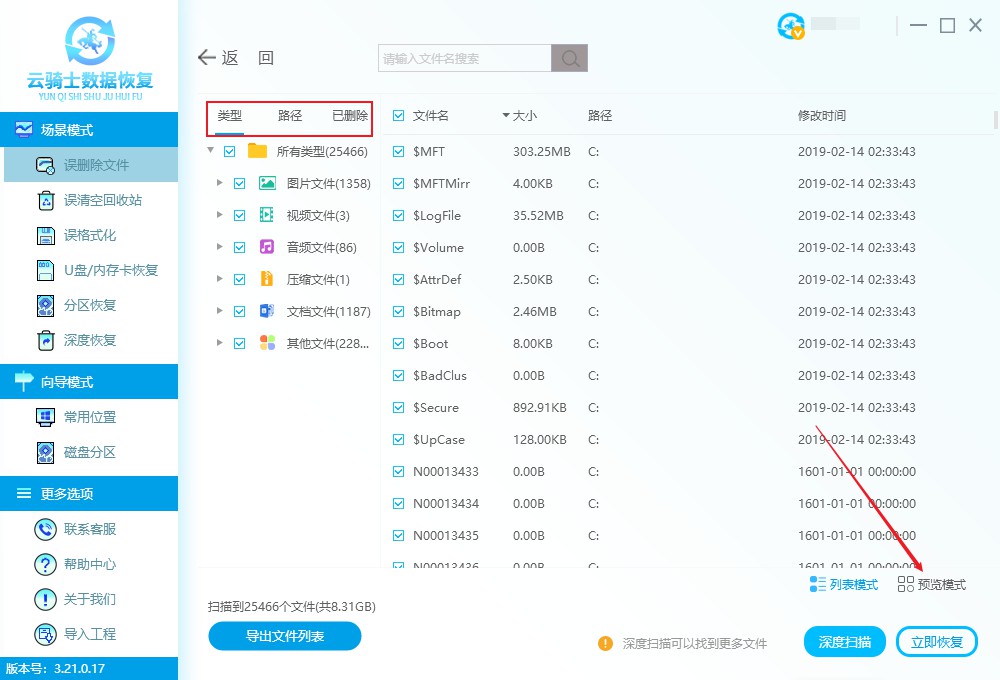Click the 音频文件 music note icon
The image size is (1000, 680).
click(267, 247)
